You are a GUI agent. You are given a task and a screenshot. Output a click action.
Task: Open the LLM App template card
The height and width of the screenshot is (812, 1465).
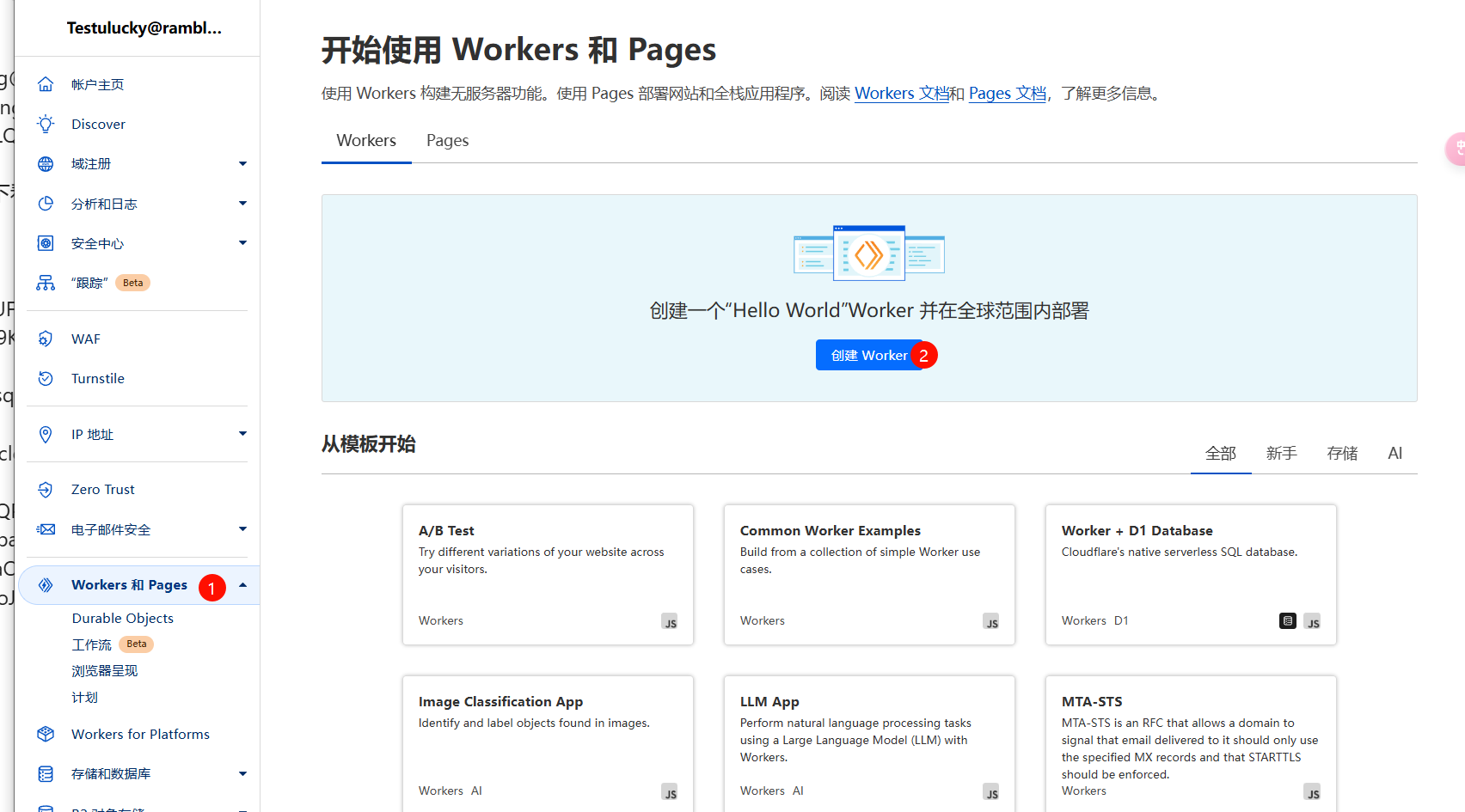(869, 743)
